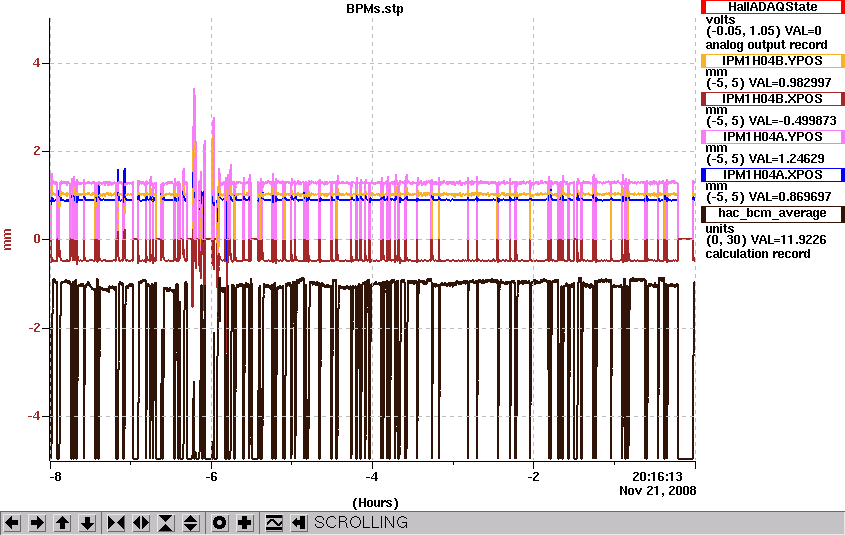Pan the graph right with the right-arrow button
The image size is (845, 535).
37,523
